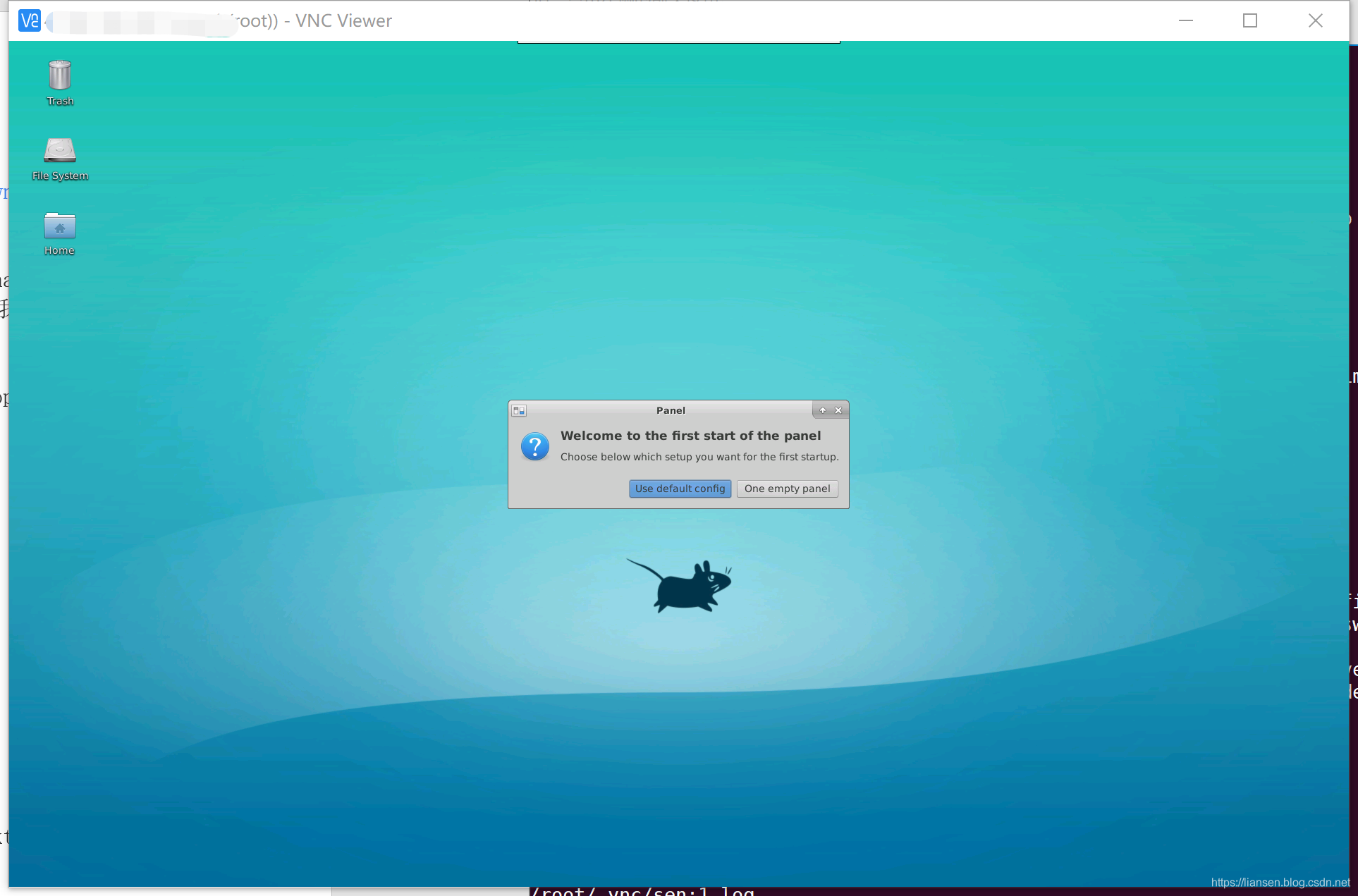The image size is (1358, 896).
Task: Click the Trash desktop icon
Action: (60, 76)
